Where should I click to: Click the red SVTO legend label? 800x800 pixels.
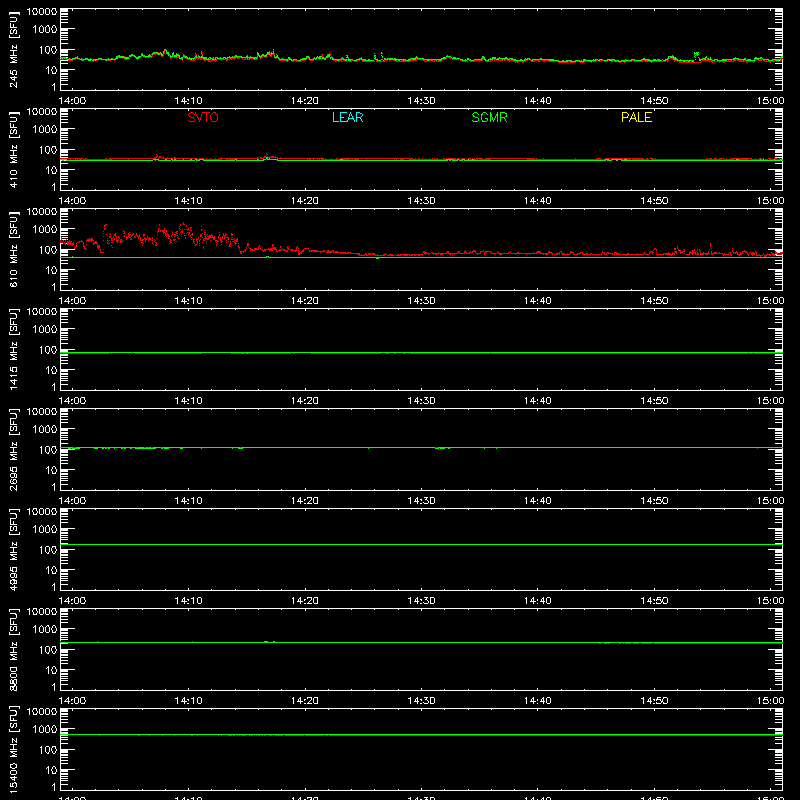[x=203, y=117]
